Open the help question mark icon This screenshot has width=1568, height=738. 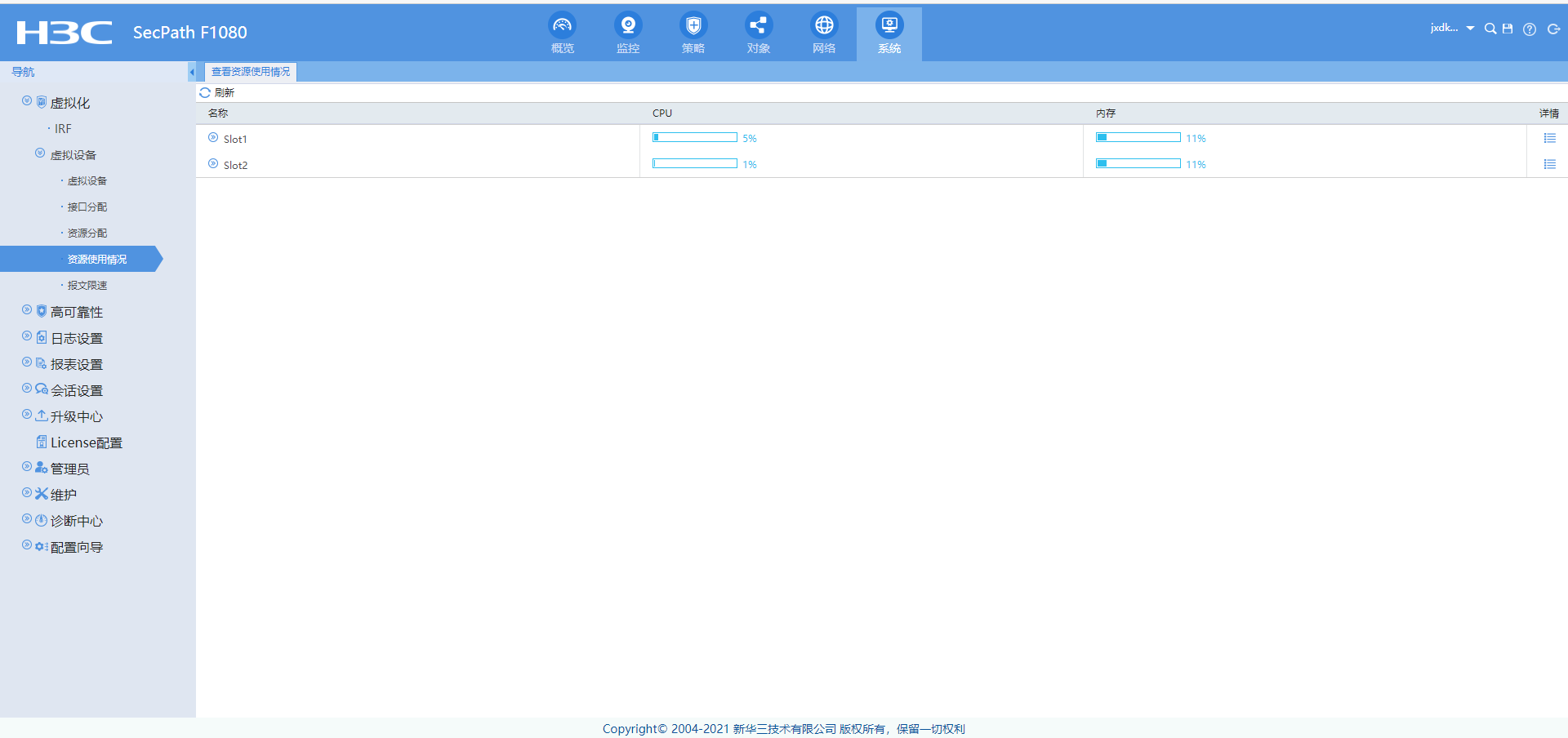pos(1530,29)
